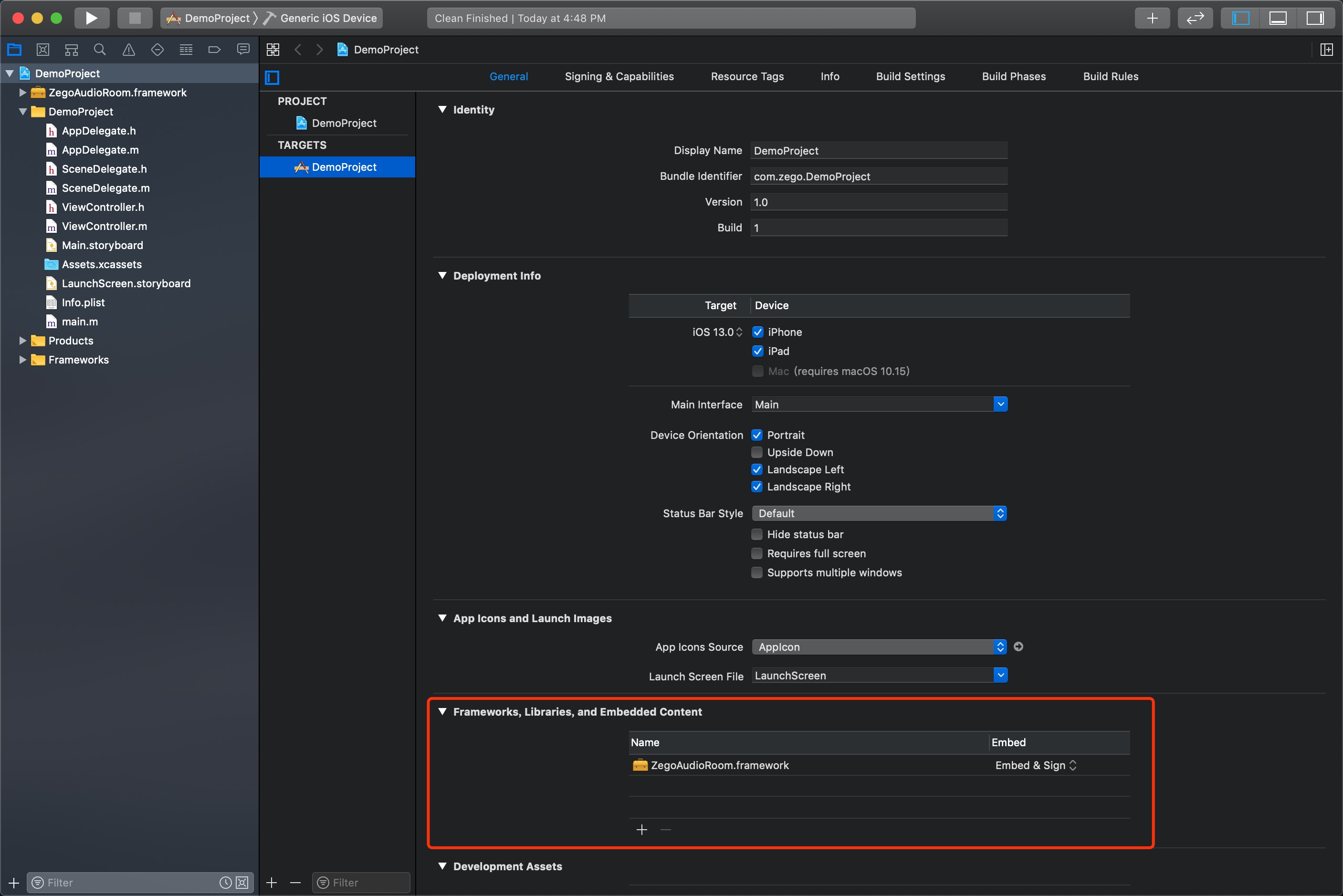Change Embed & Sign option
This screenshot has width=1343, height=896.
coord(1036,765)
